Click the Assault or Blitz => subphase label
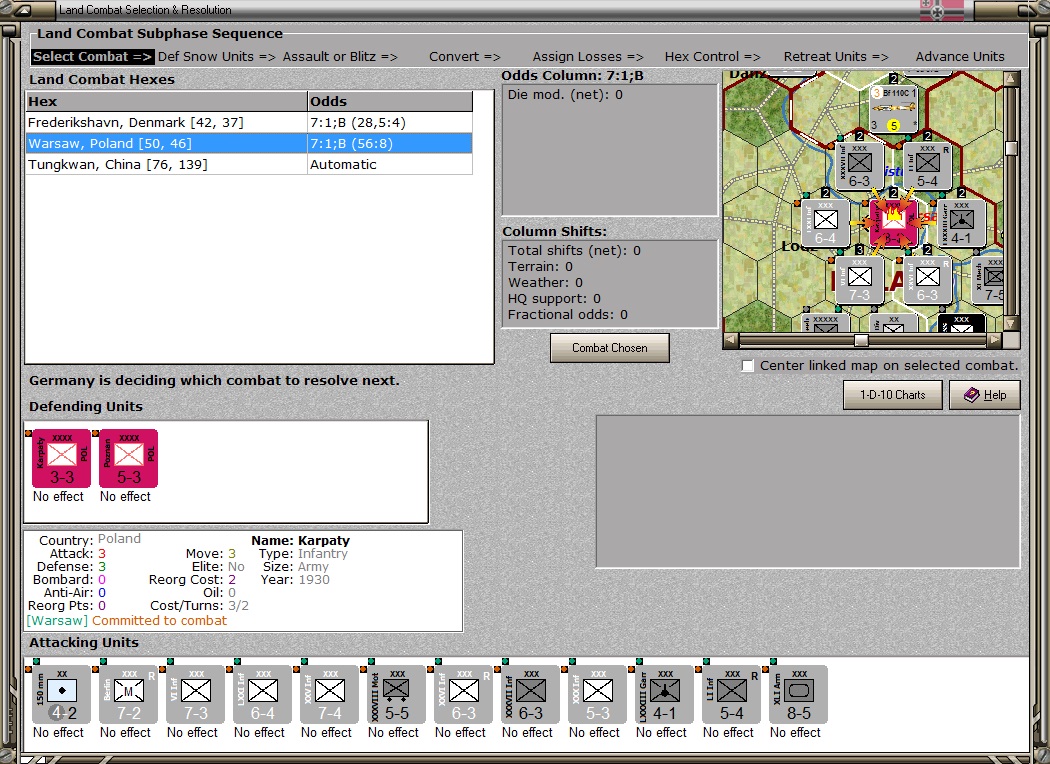The width and height of the screenshot is (1050, 764). coord(340,57)
